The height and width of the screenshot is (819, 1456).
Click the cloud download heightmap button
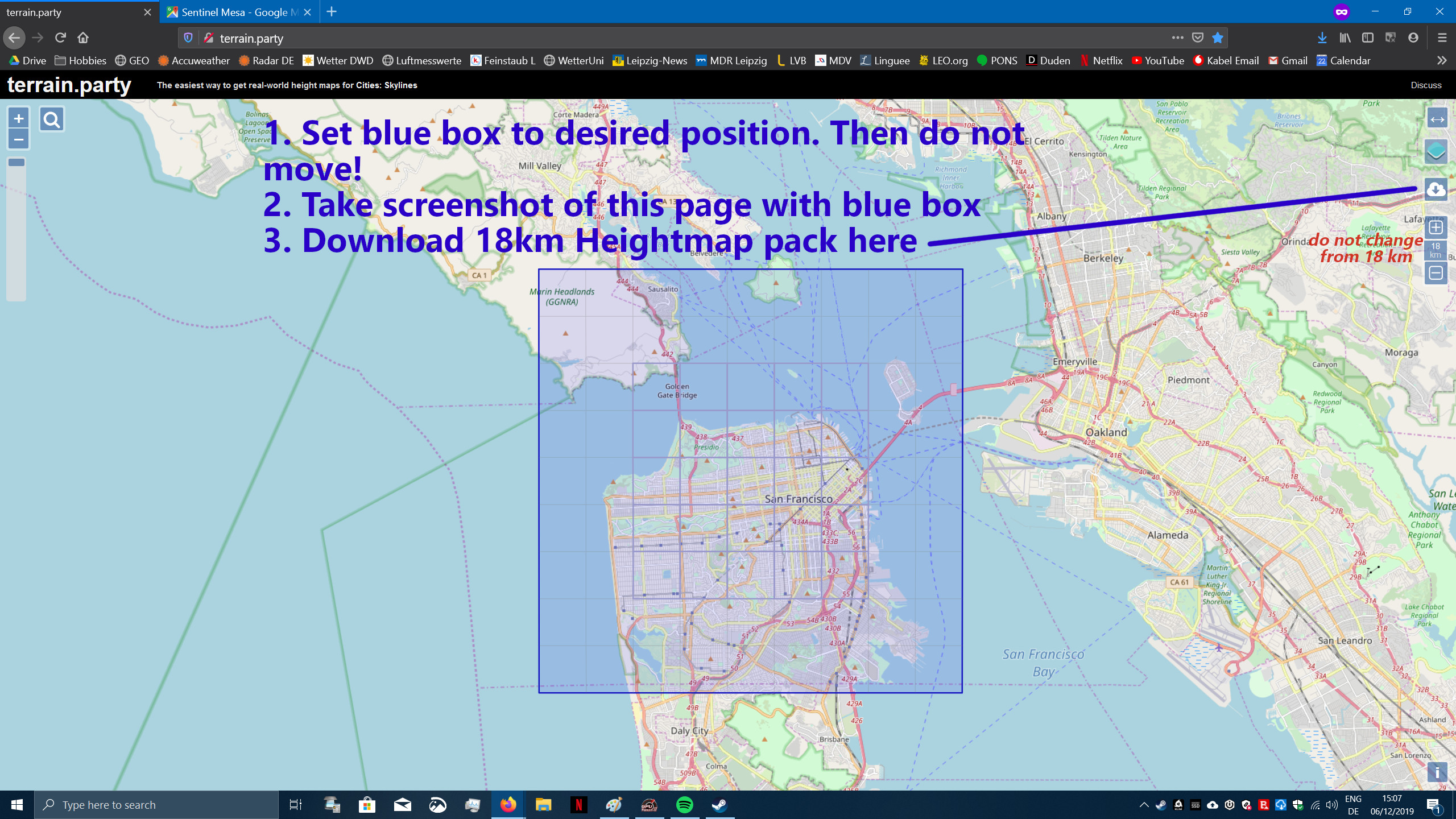coord(1436,190)
